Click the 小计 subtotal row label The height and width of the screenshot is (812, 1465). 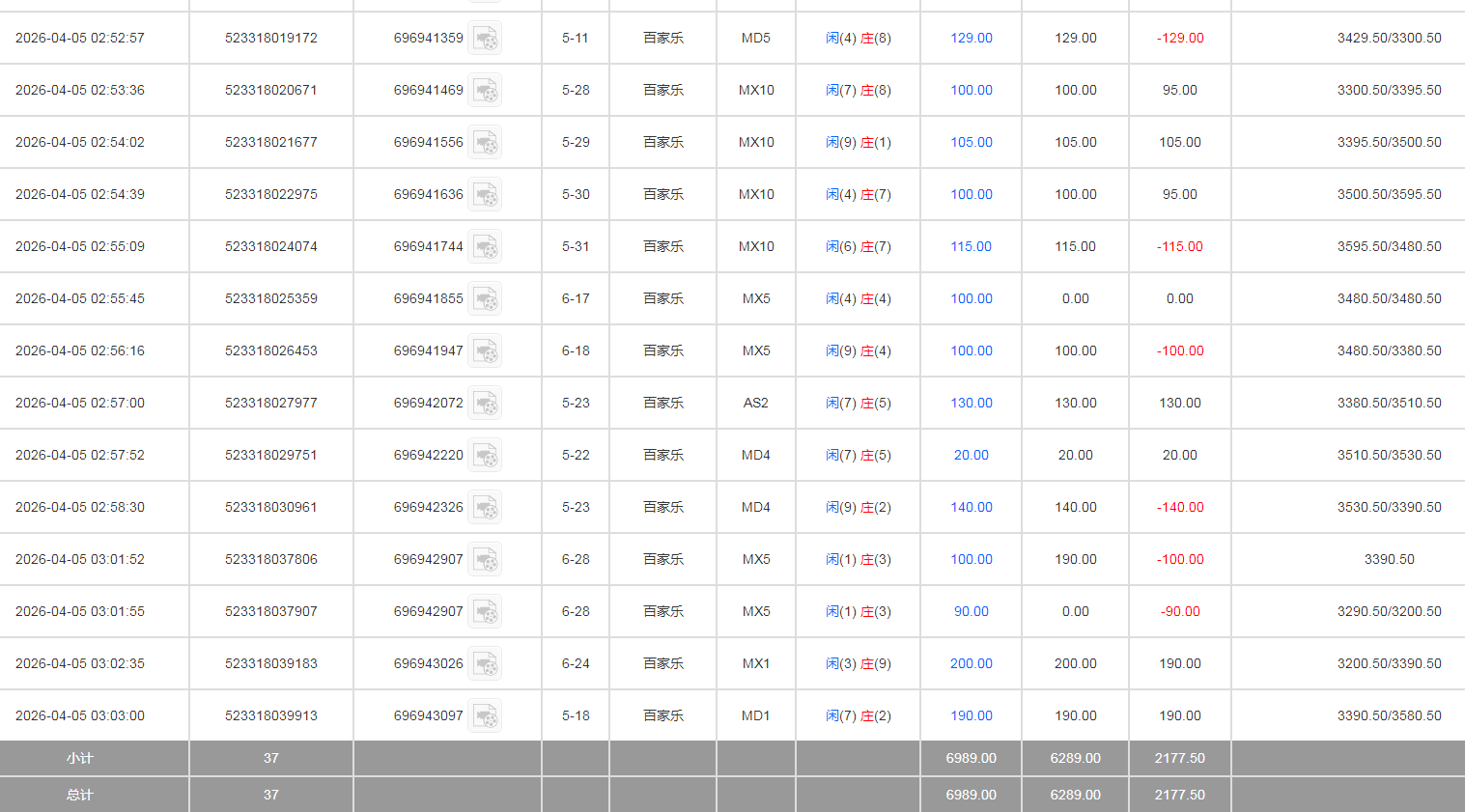[79, 758]
